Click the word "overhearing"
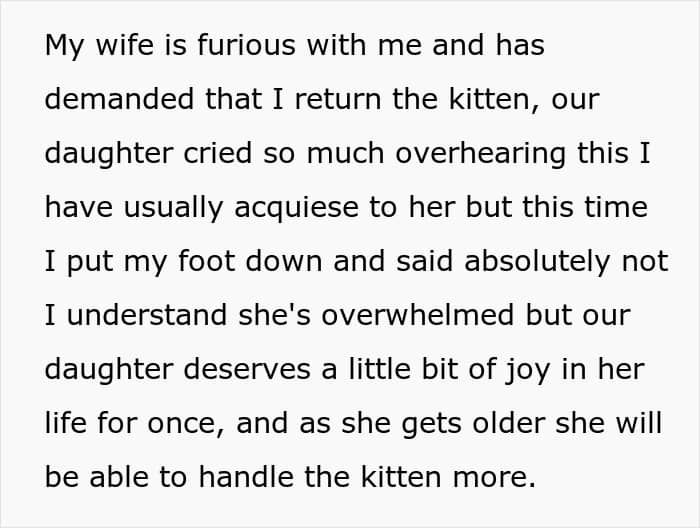This screenshot has width=700, height=528. pyautogui.click(x=480, y=153)
